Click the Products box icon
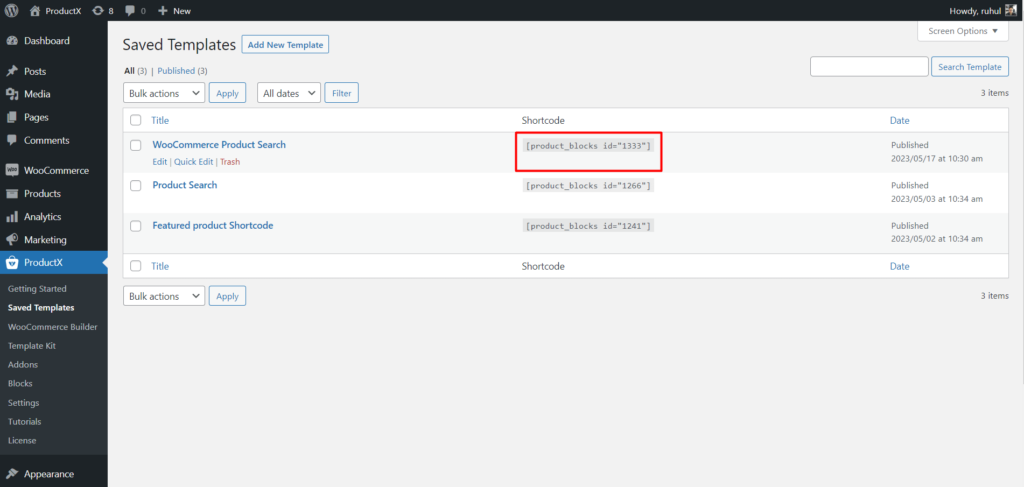This screenshot has width=1024, height=487. point(12,194)
